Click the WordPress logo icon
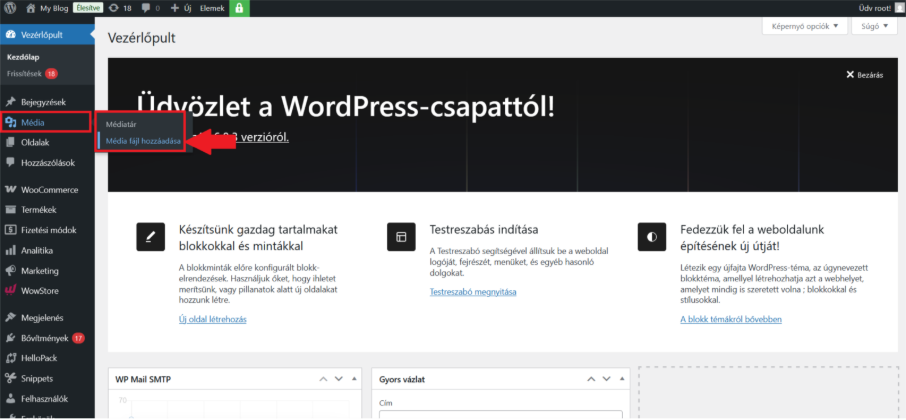Viewport: 906px width, 420px height. (10, 8)
